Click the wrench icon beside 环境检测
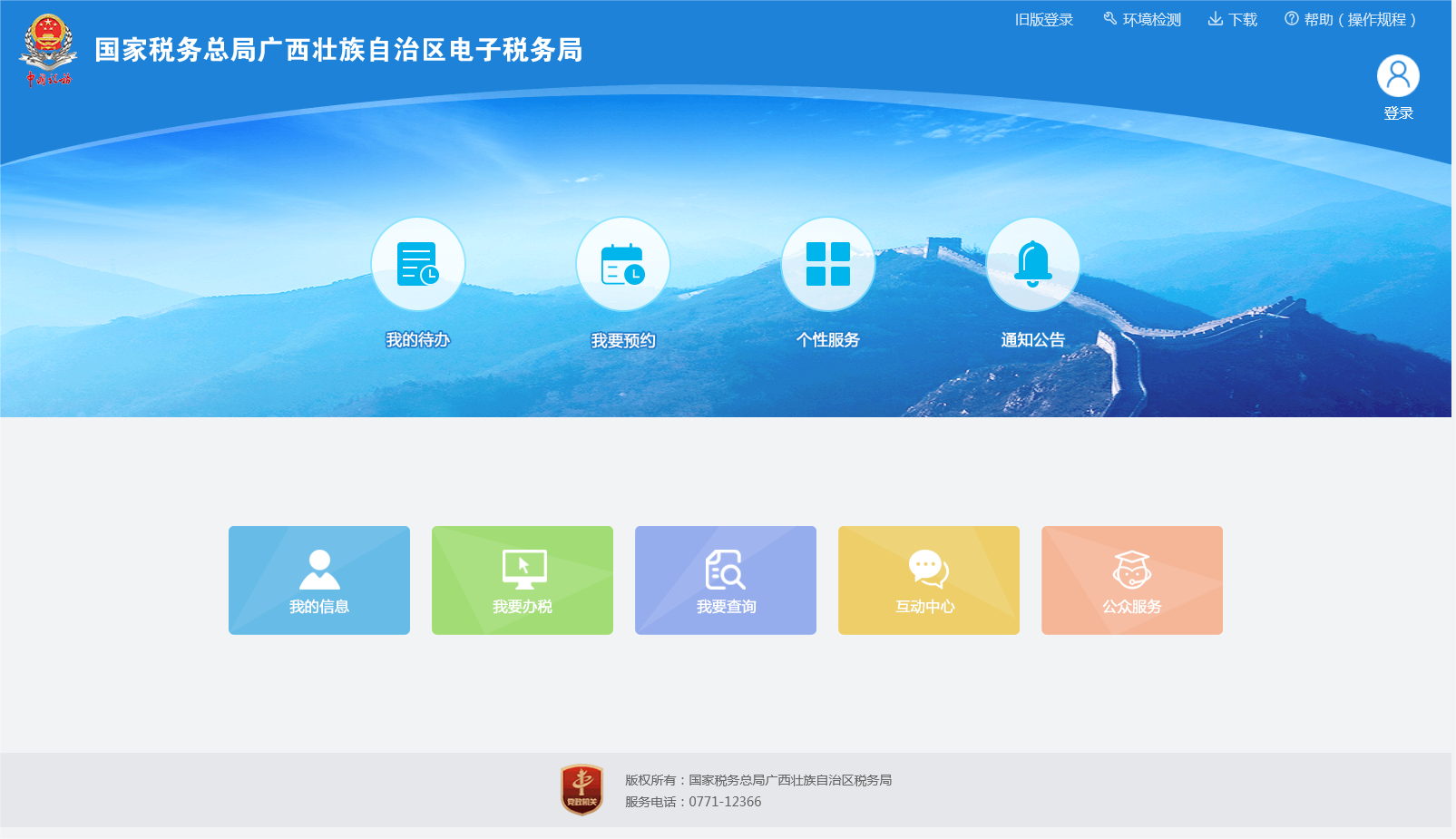1456x839 pixels. click(x=1109, y=19)
